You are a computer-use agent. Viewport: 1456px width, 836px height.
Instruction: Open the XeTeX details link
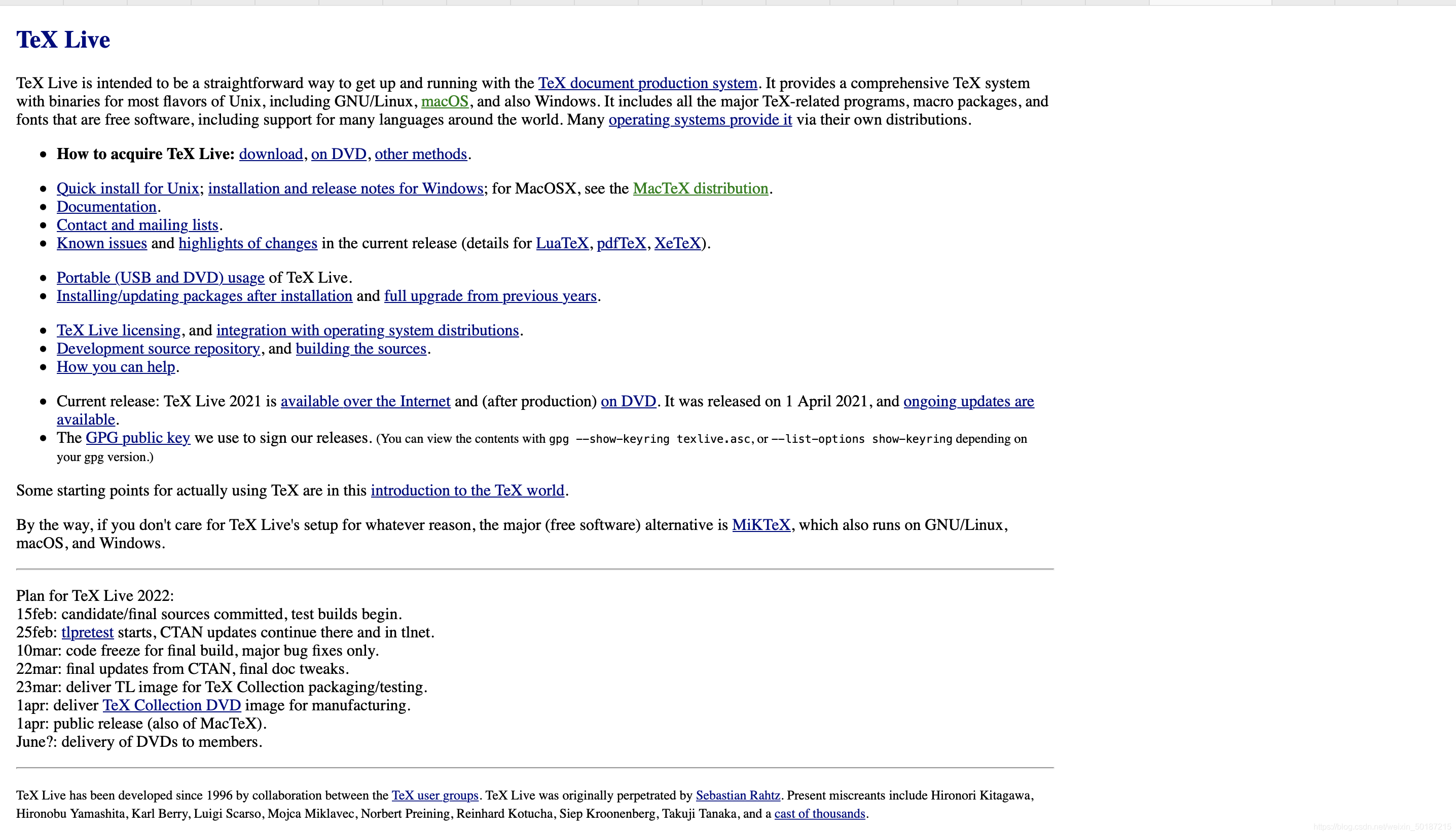coord(678,243)
